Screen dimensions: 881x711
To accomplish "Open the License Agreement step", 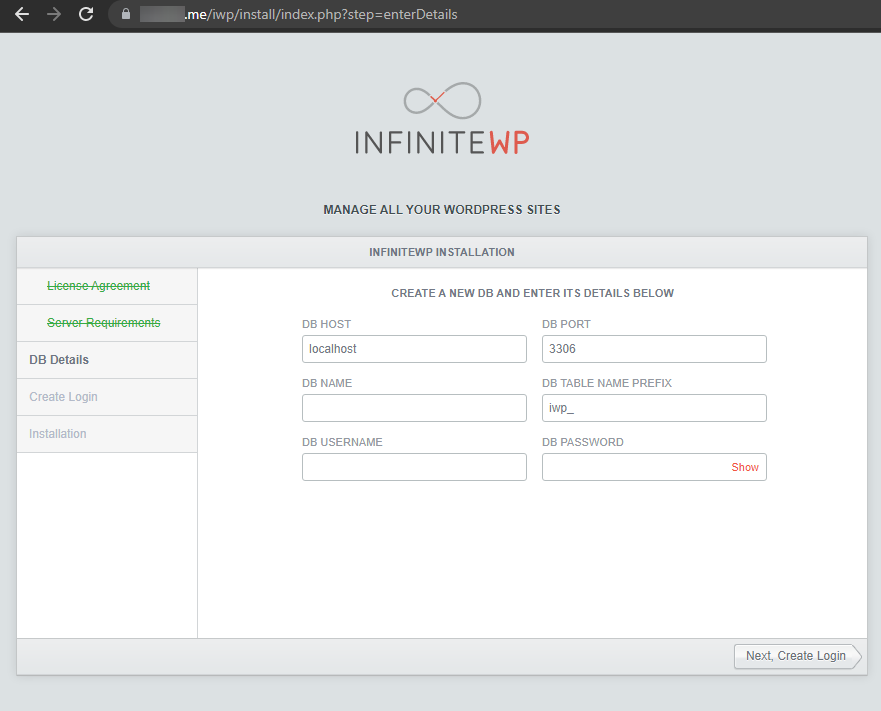I will (x=98, y=286).
